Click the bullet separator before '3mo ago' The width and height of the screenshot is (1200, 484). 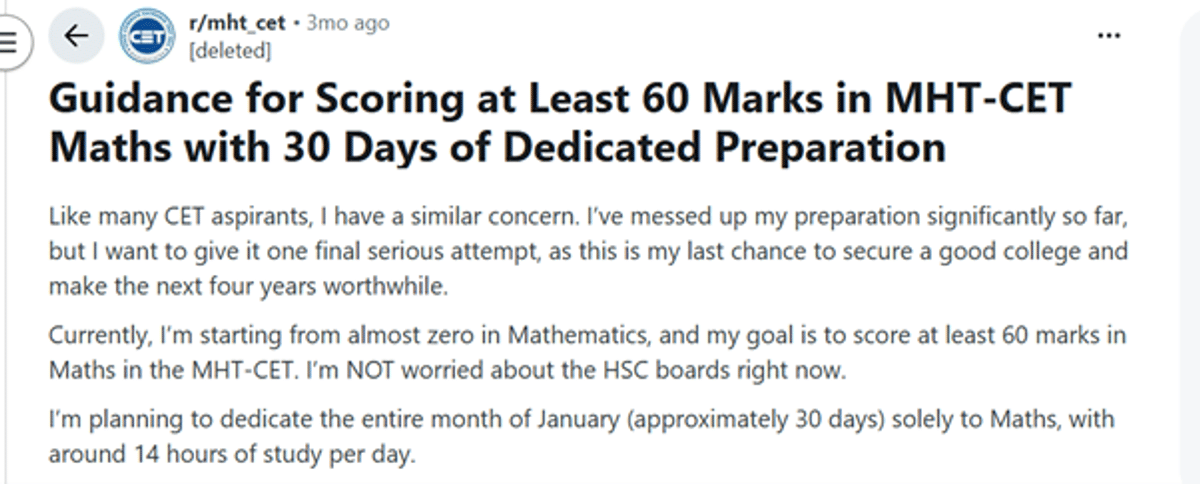[x=296, y=23]
